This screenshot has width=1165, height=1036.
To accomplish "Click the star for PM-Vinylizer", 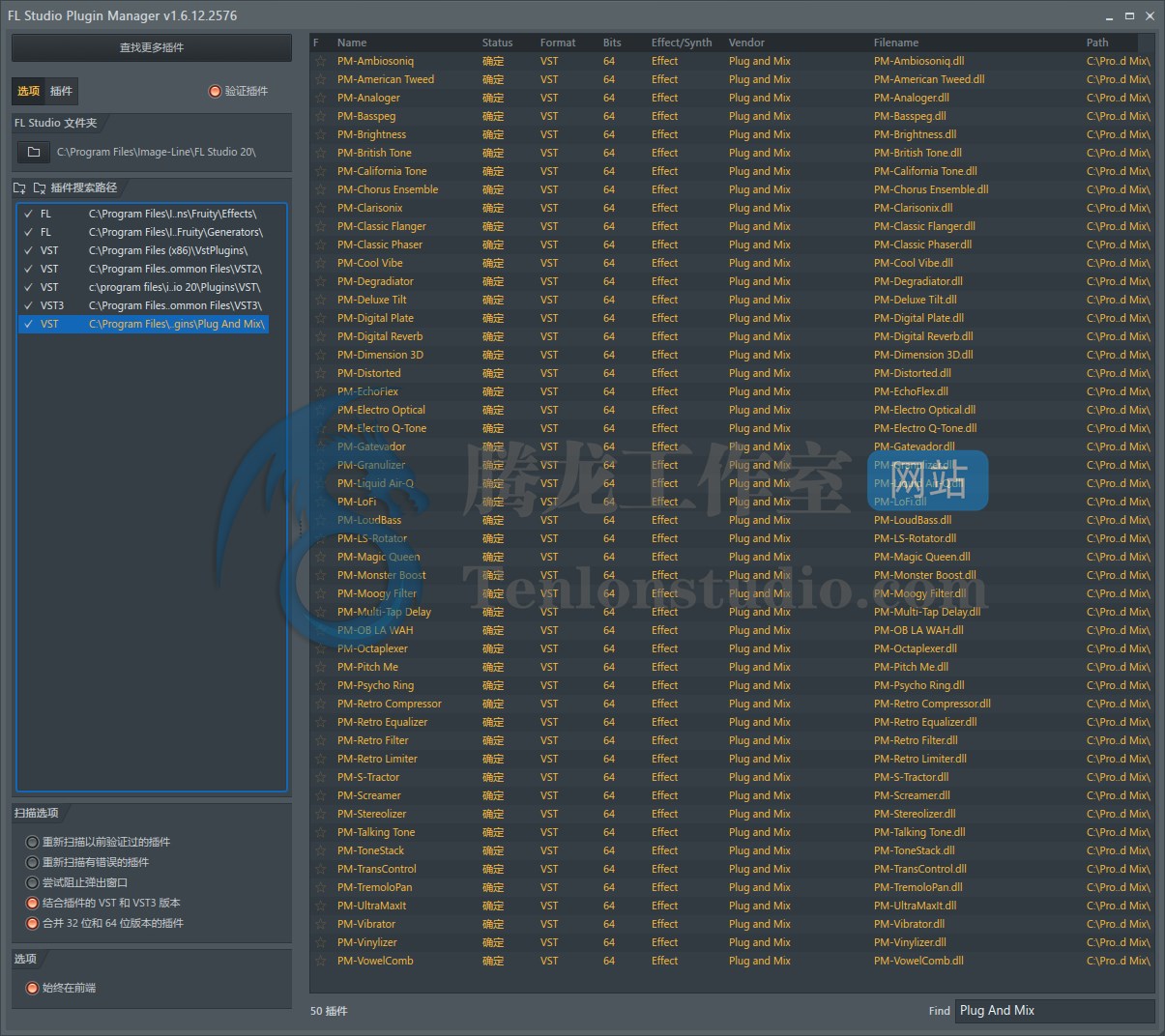I will click(320, 942).
